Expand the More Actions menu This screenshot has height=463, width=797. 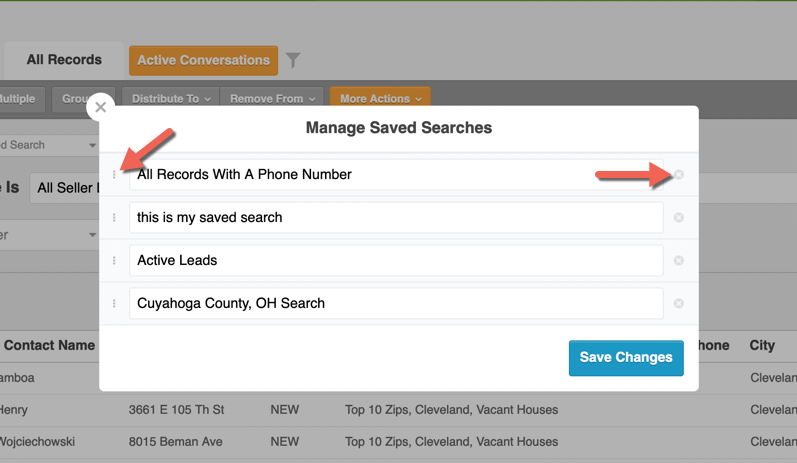[380, 99]
